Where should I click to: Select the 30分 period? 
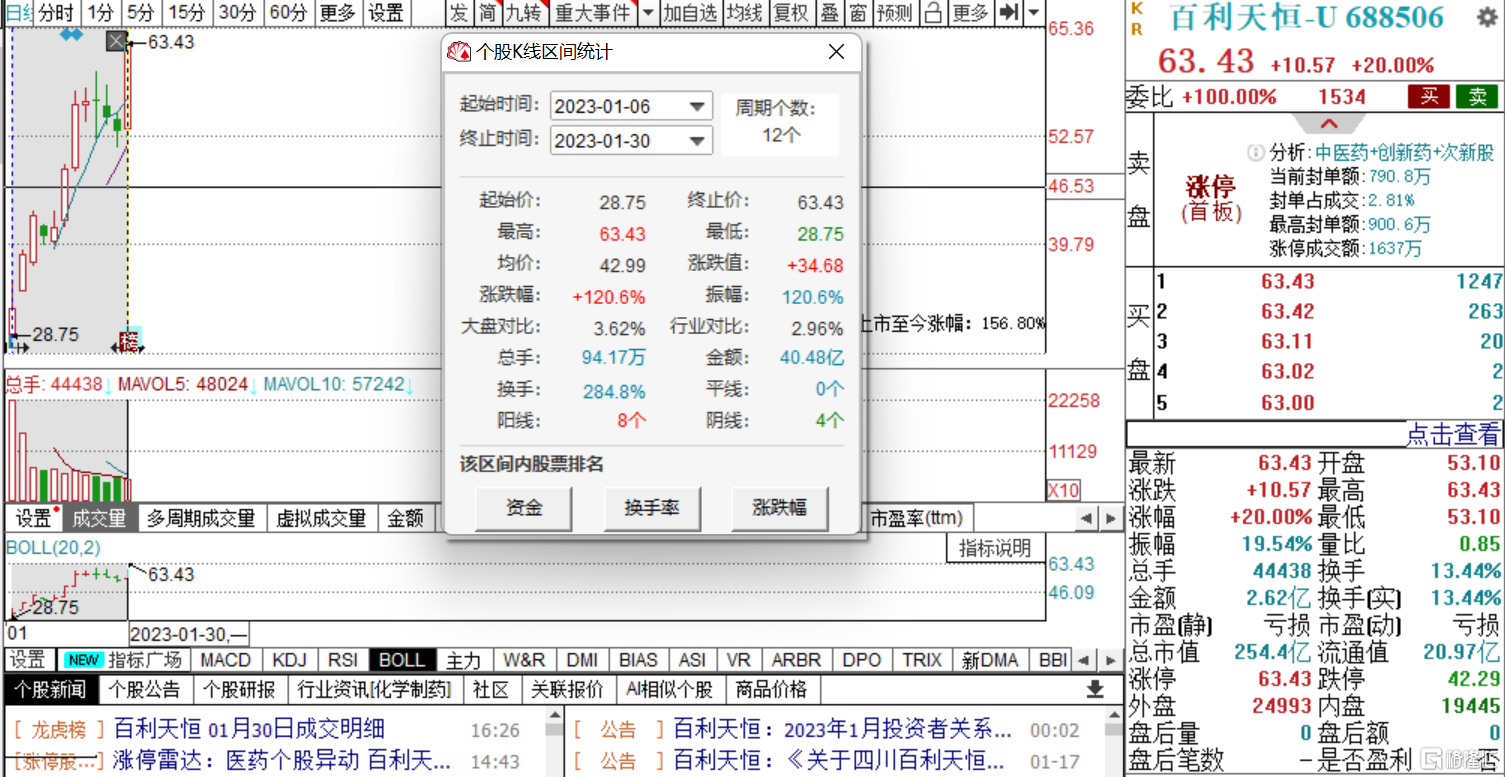point(237,13)
